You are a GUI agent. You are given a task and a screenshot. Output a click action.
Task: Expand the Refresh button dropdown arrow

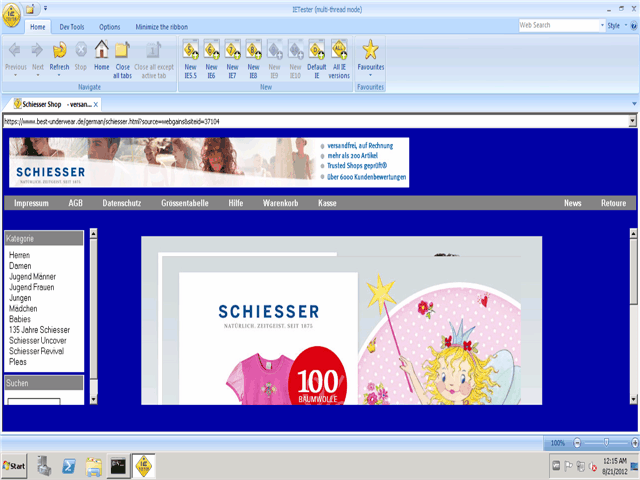(x=59, y=76)
